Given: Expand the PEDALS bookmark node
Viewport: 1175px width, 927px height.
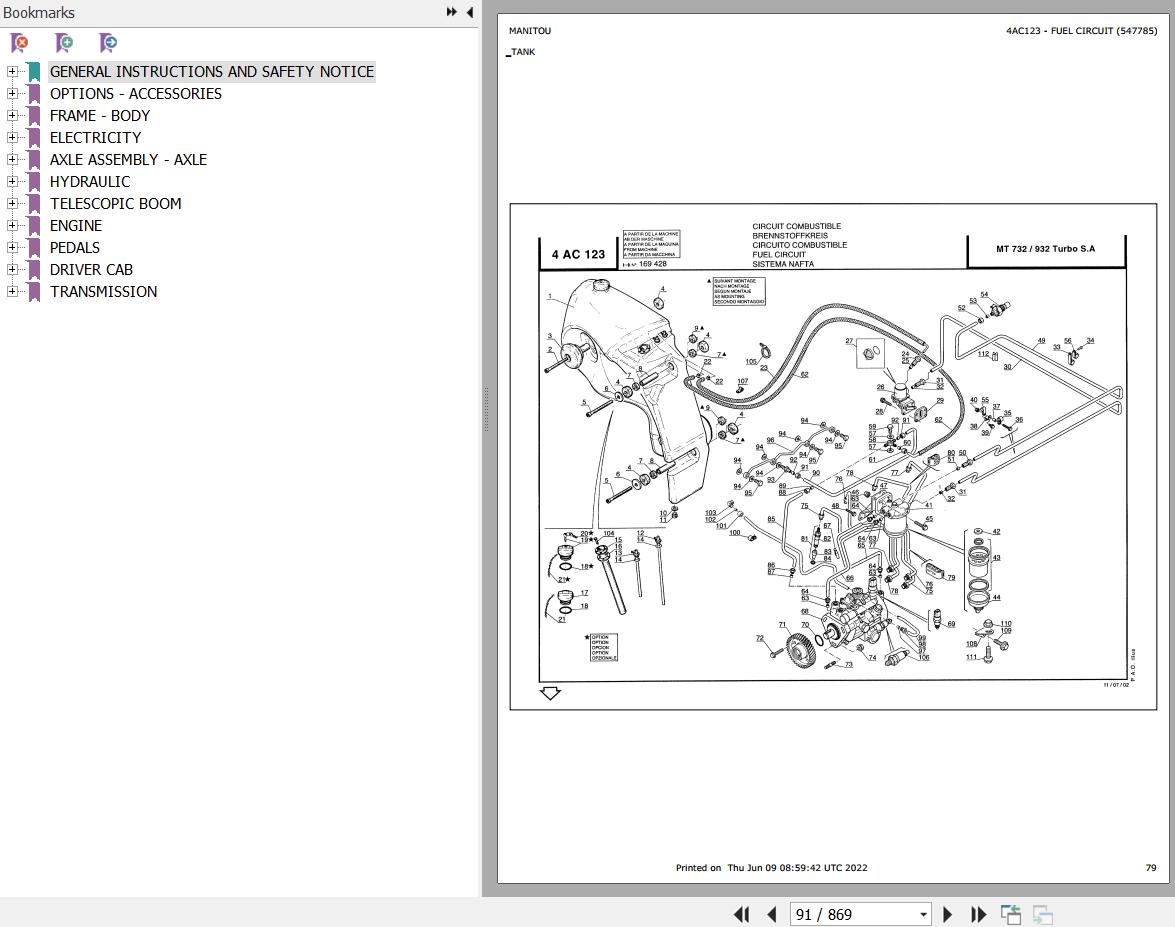Looking at the screenshot, I should (12, 247).
